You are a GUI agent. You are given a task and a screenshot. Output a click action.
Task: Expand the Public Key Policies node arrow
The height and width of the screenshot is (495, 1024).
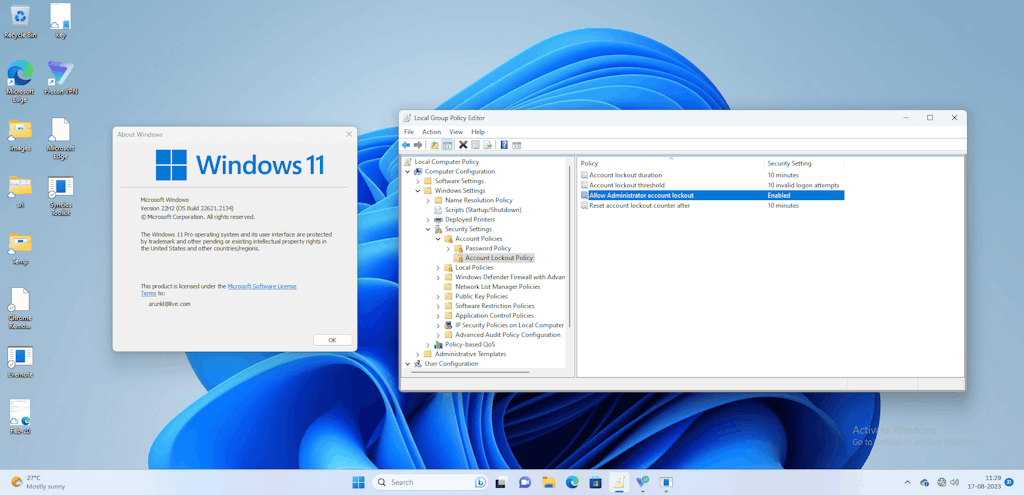(x=438, y=296)
